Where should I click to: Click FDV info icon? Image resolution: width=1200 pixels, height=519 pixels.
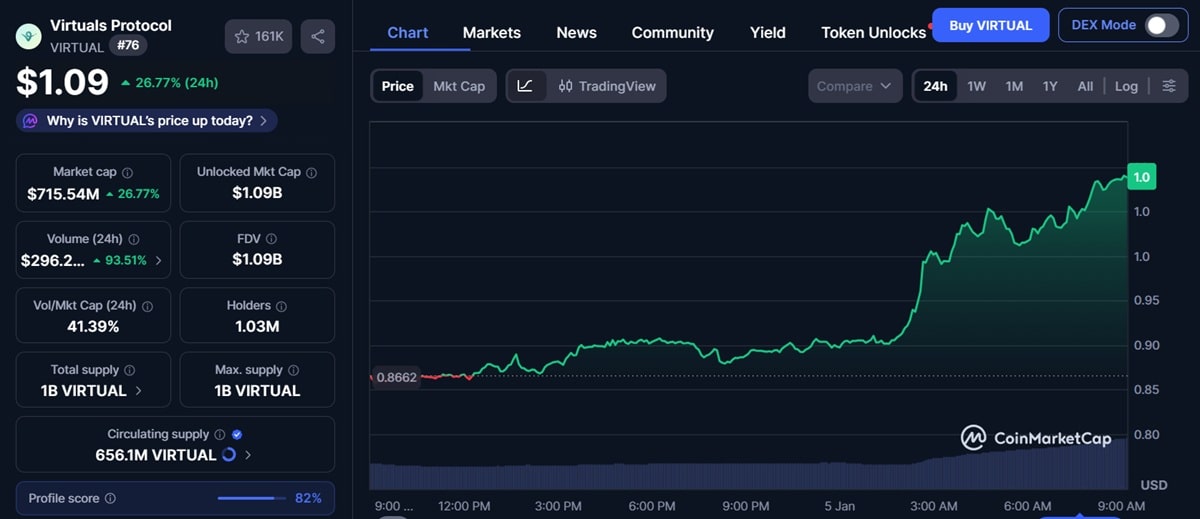point(271,239)
